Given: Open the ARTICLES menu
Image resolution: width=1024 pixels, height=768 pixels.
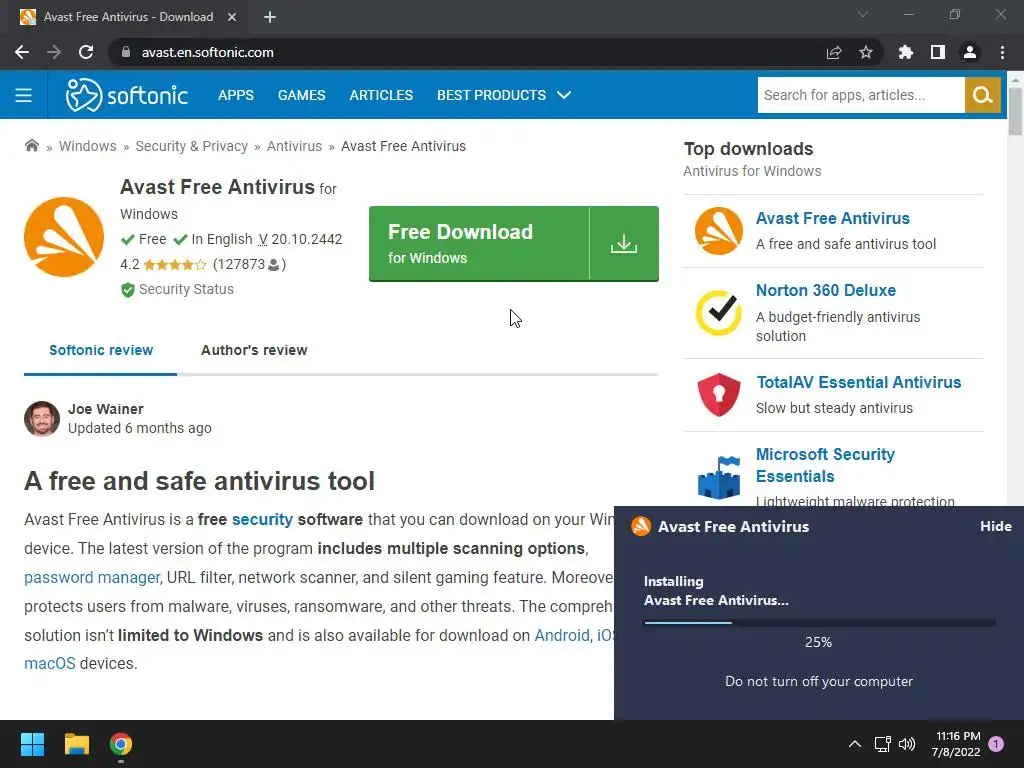Looking at the screenshot, I should pyautogui.click(x=381, y=95).
